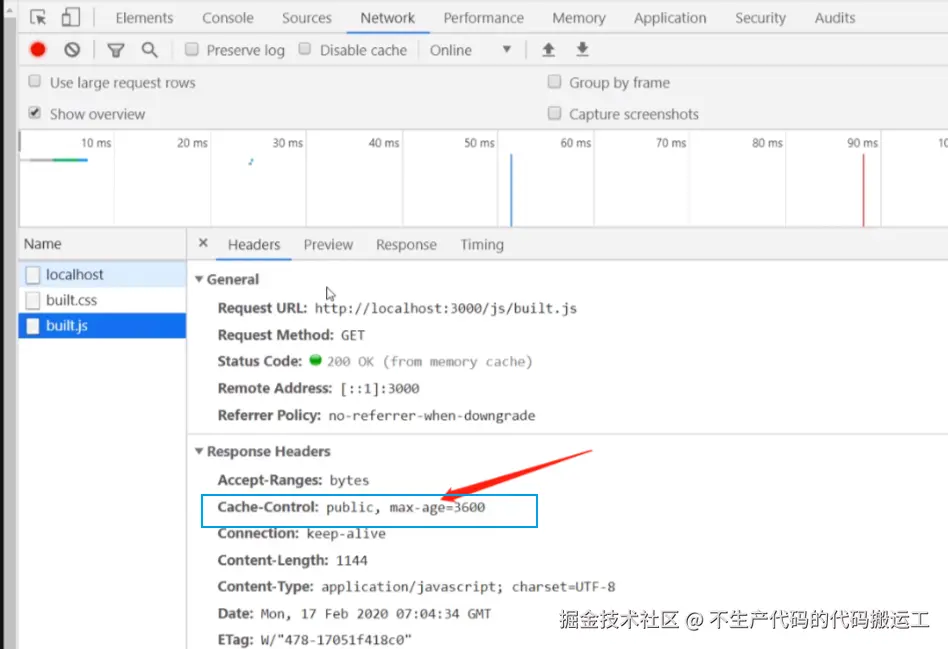Click the Request URL value text
Viewport: 948px width, 649px height.
click(x=446, y=308)
